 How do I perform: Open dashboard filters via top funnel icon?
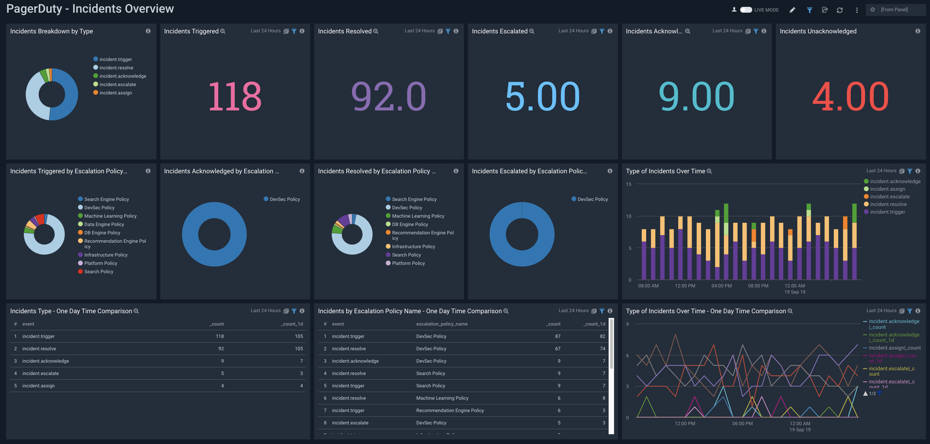click(810, 10)
